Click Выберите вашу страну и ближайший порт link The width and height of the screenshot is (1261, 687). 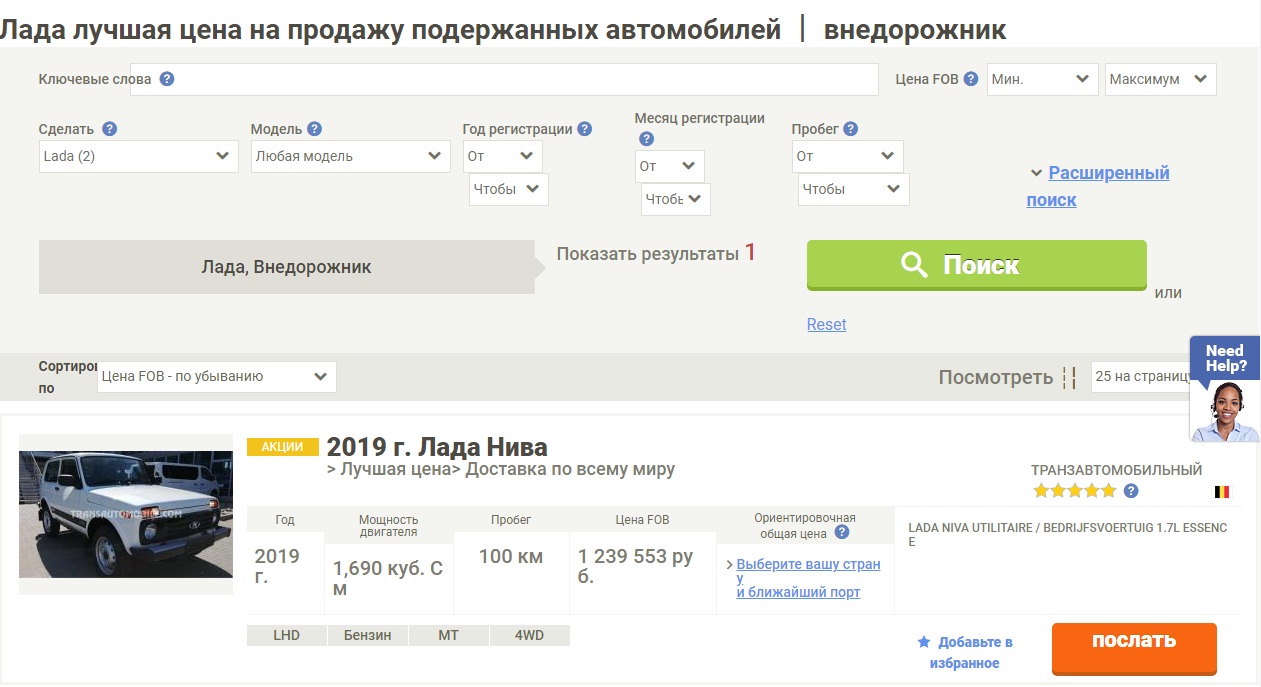point(808,578)
